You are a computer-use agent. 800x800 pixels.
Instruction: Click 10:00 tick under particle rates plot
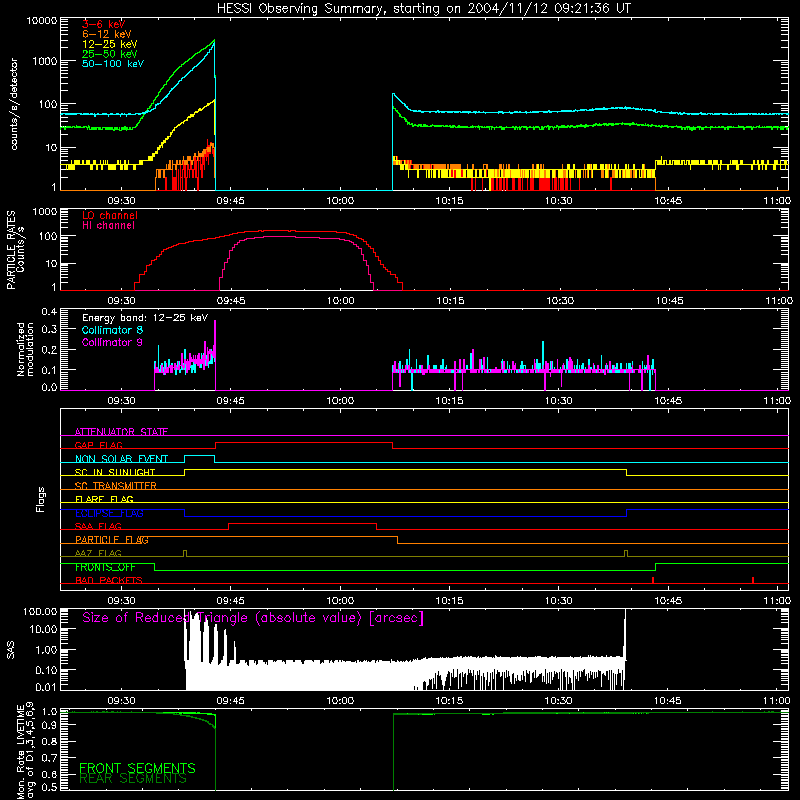pyautogui.click(x=340, y=301)
